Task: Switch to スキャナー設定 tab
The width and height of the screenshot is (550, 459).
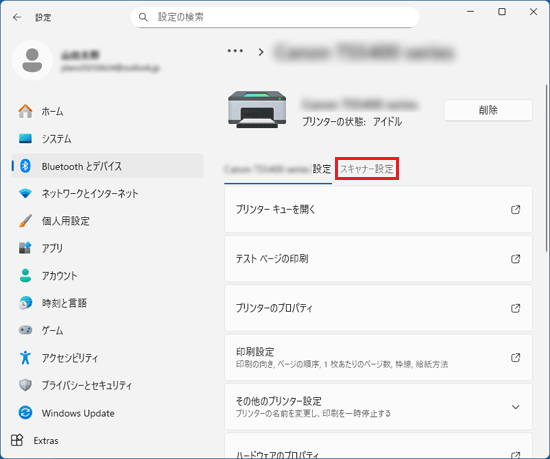Action: tap(367, 169)
